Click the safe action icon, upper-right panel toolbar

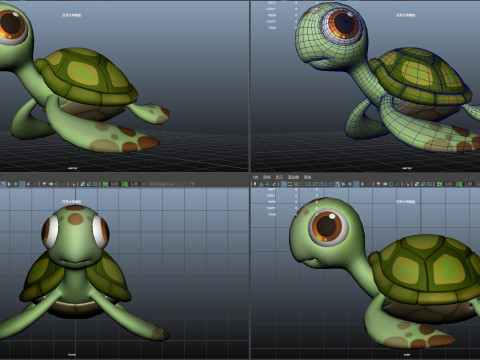tap(315, 184)
